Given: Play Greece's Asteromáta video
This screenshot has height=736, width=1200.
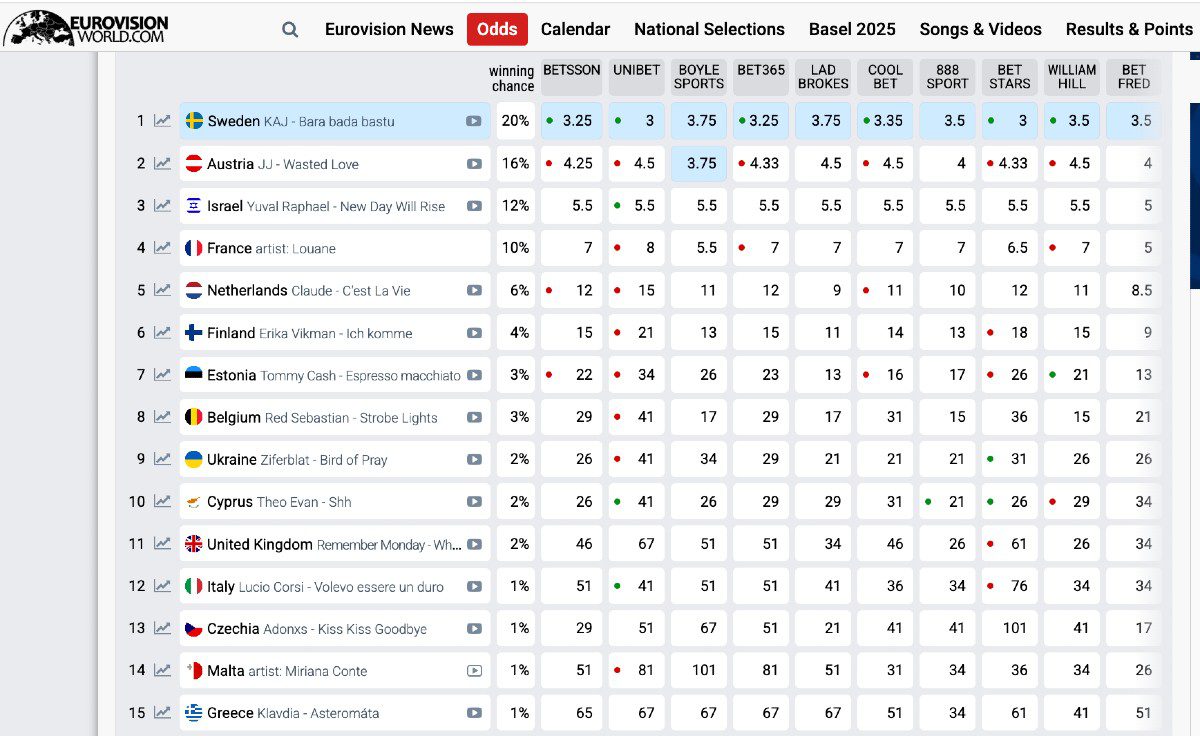Looking at the screenshot, I should (474, 713).
